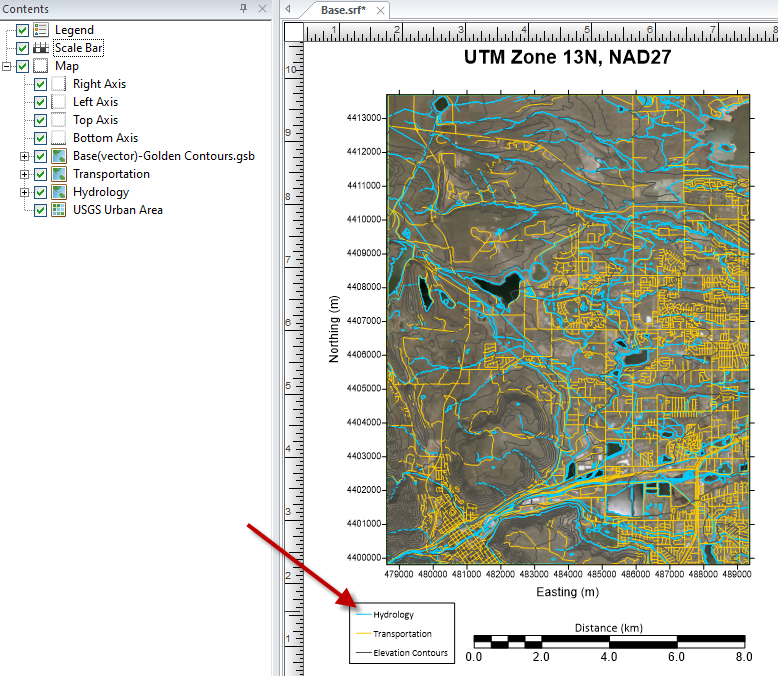Click the Northing (m) axis title
Screen dimensions: 778x676
tap(334, 329)
